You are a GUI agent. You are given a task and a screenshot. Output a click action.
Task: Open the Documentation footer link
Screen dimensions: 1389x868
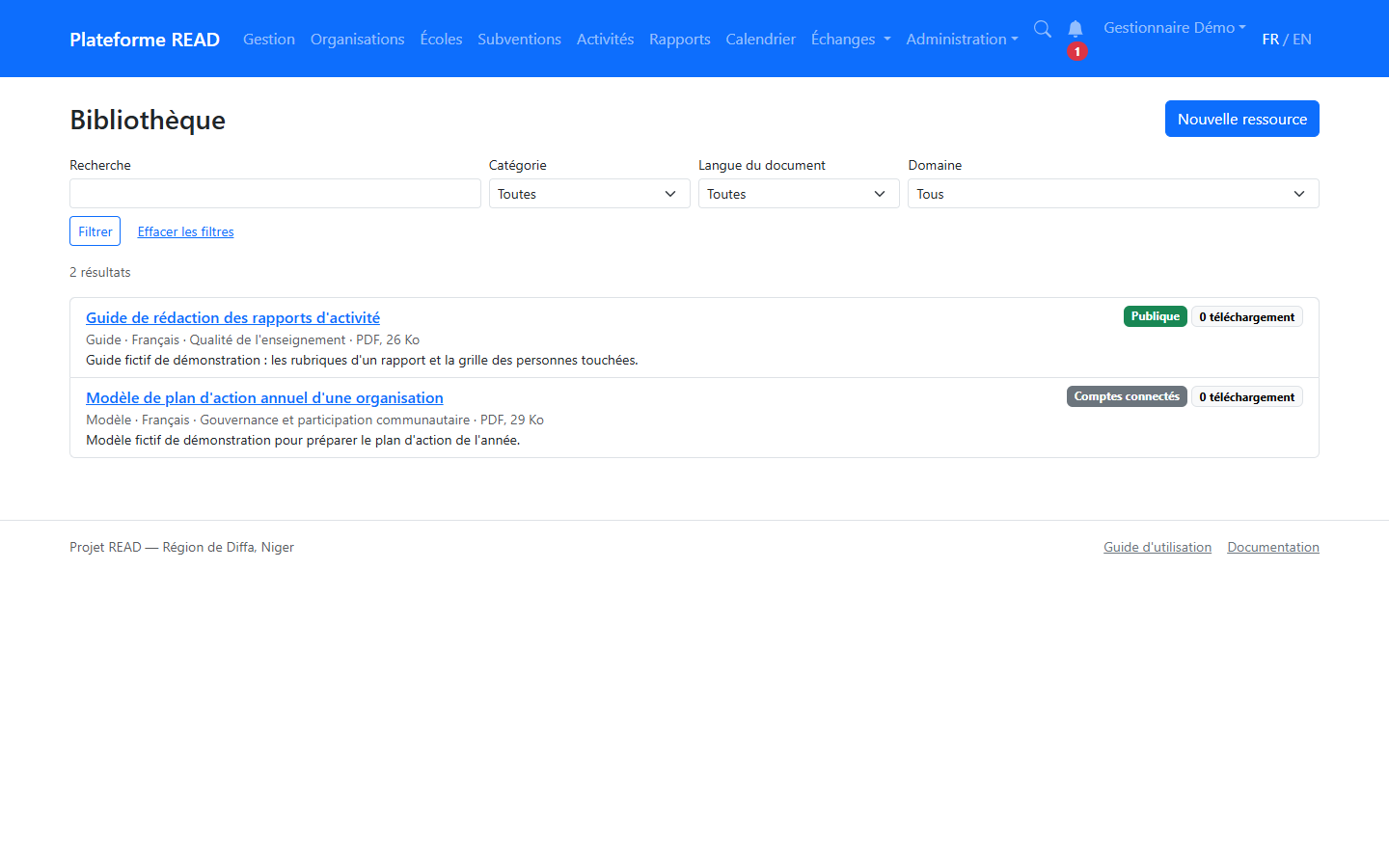[x=1273, y=547]
